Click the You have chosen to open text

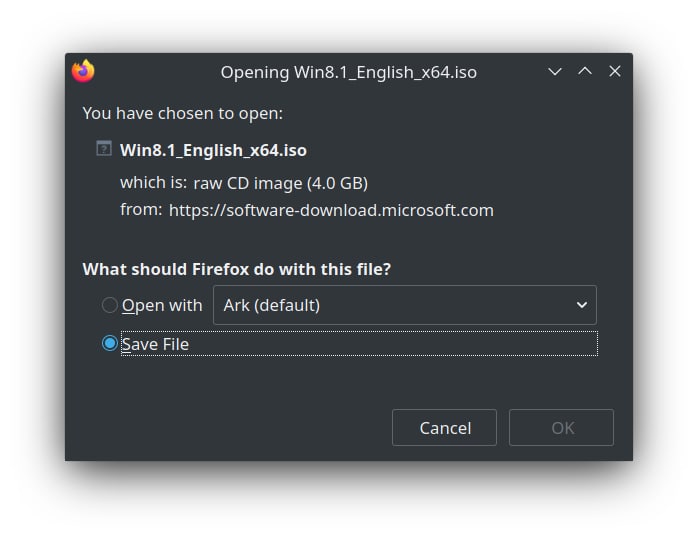pos(183,113)
